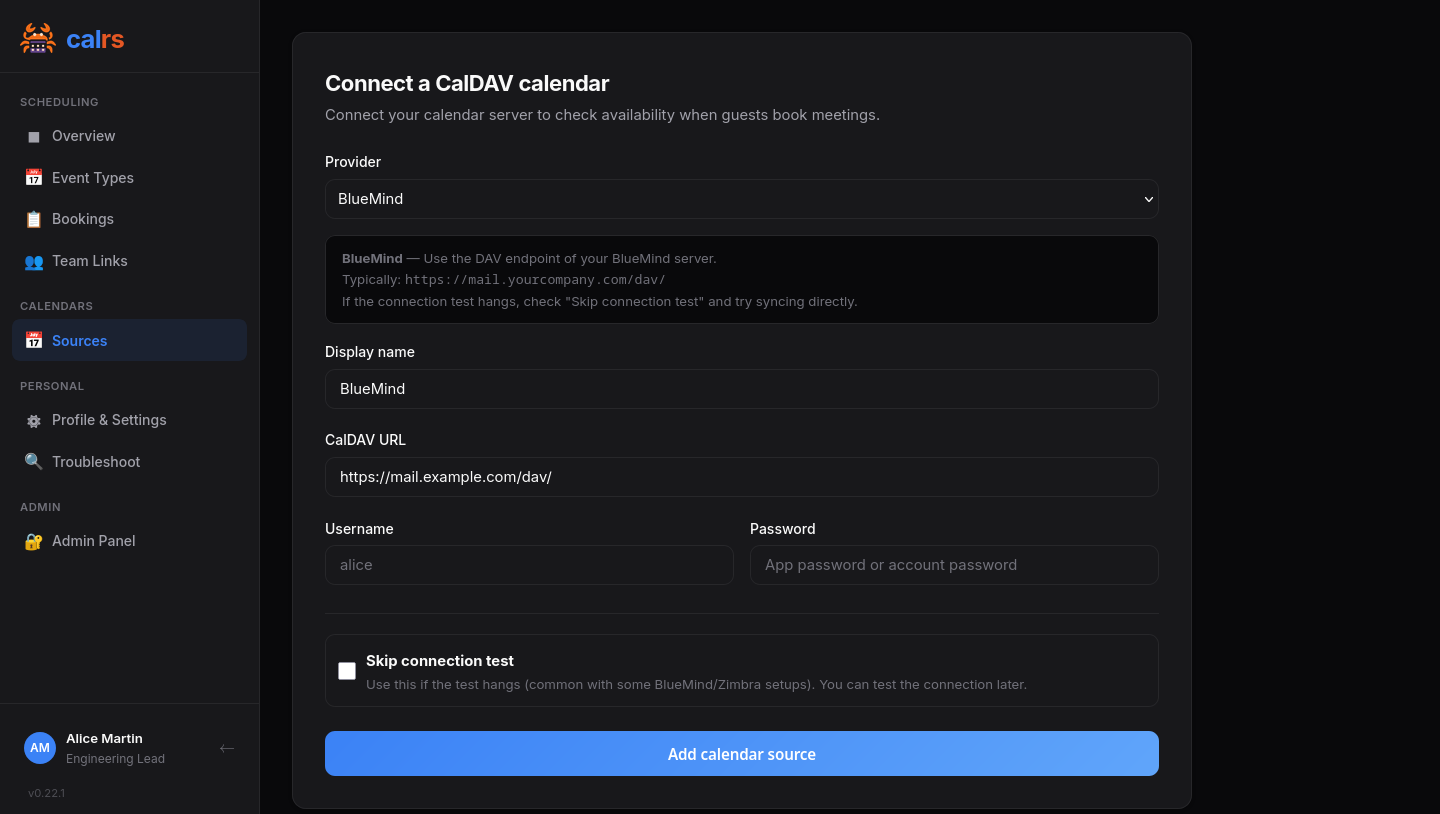The image size is (1440, 814).
Task: Navigate to Event Types in the sidebar
Action: click(93, 177)
